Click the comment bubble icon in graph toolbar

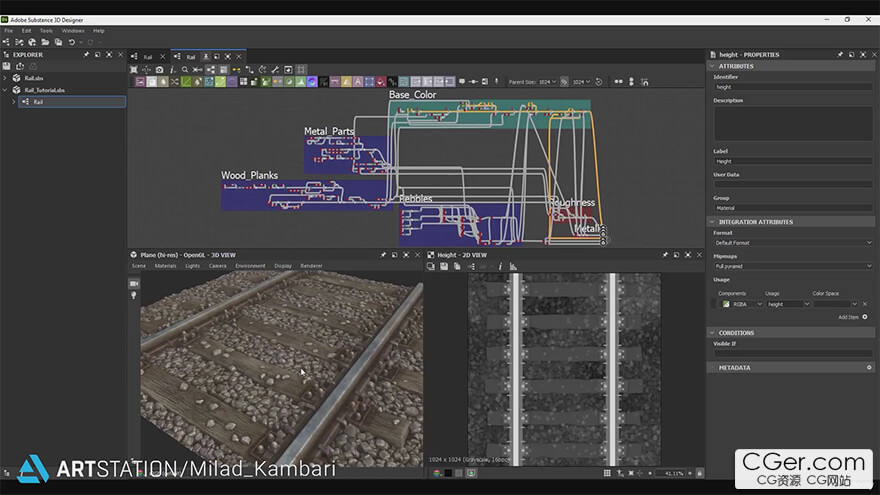[x=462, y=82]
